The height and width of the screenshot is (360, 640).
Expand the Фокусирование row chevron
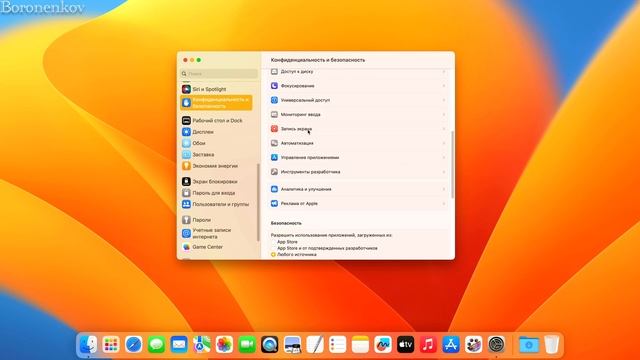coord(444,86)
